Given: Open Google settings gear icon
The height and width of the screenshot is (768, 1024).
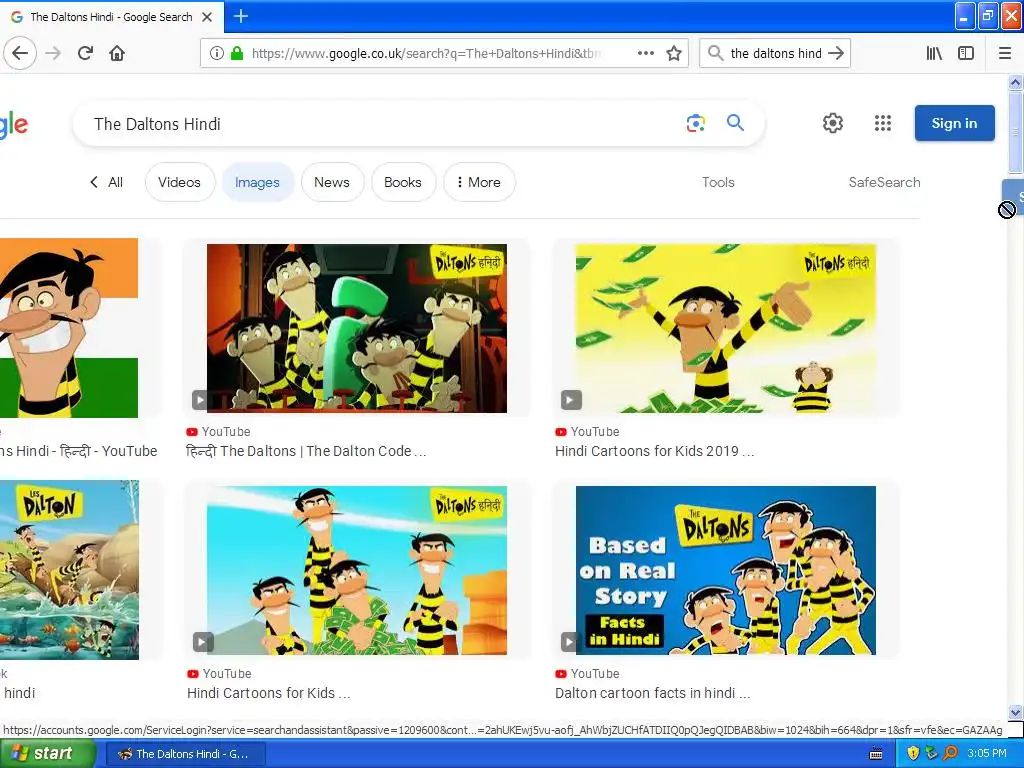Looking at the screenshot, I should (833, 123).
